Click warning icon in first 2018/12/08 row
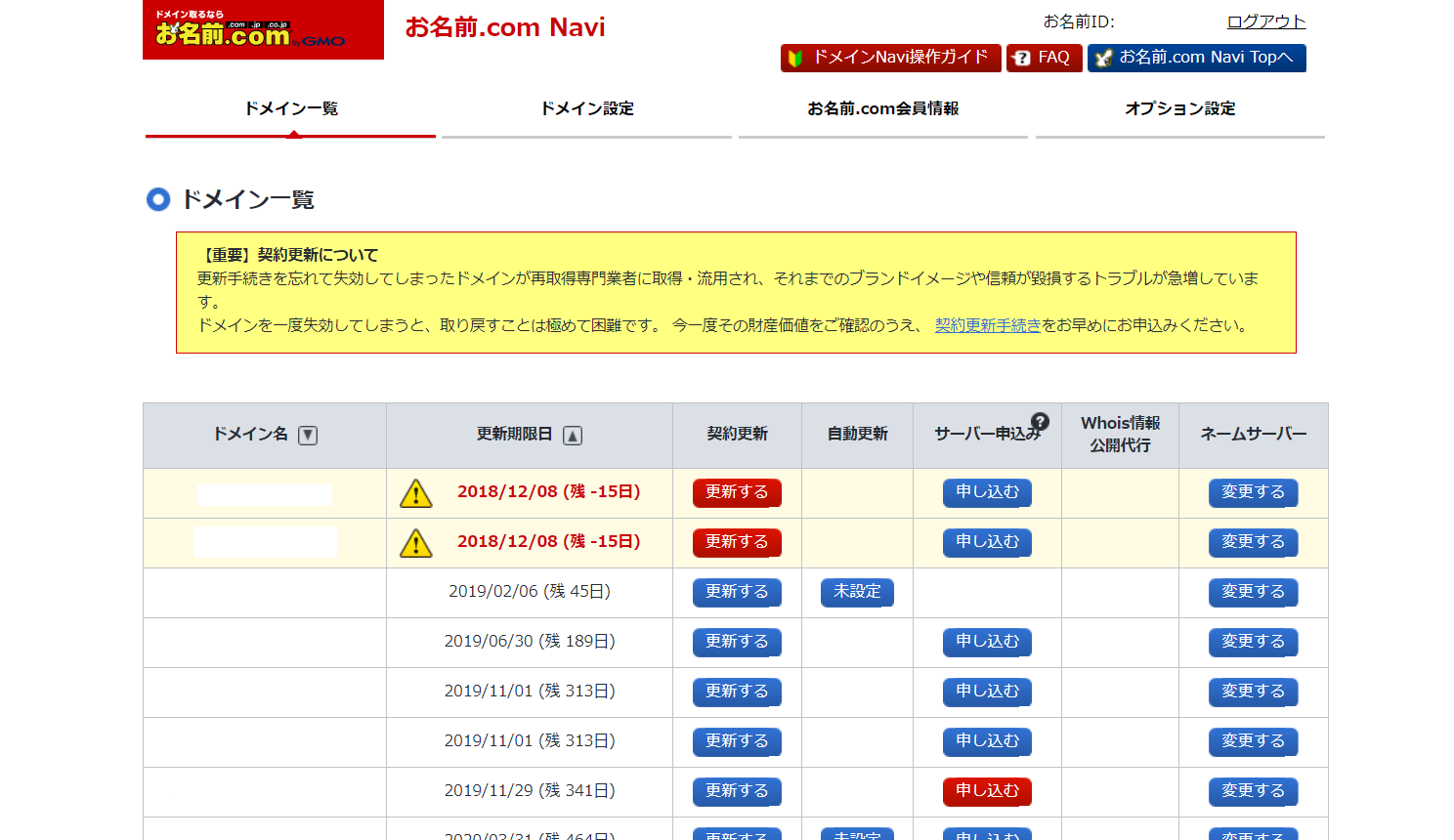Viewport: 1454px width, 840px height. pos(416,493)
